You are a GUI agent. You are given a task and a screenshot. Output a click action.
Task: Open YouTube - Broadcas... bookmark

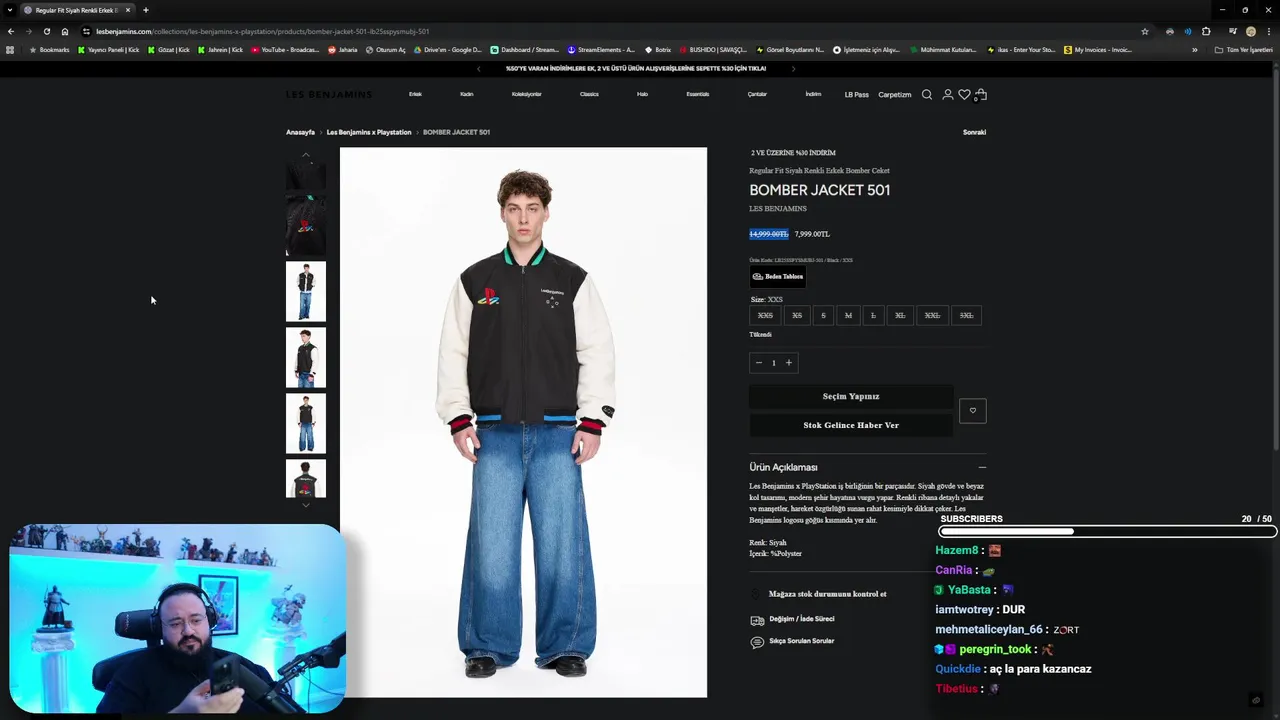pos(285,50)
